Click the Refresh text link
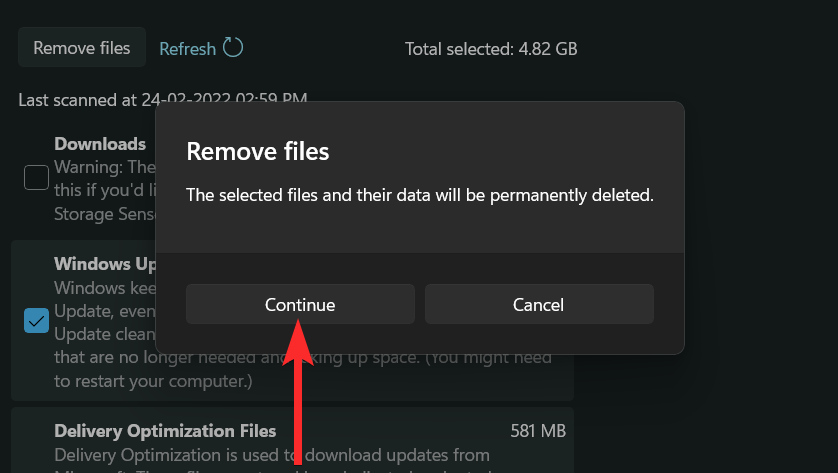The width and height of the screenshot is (838, 473). pos(187,48)
